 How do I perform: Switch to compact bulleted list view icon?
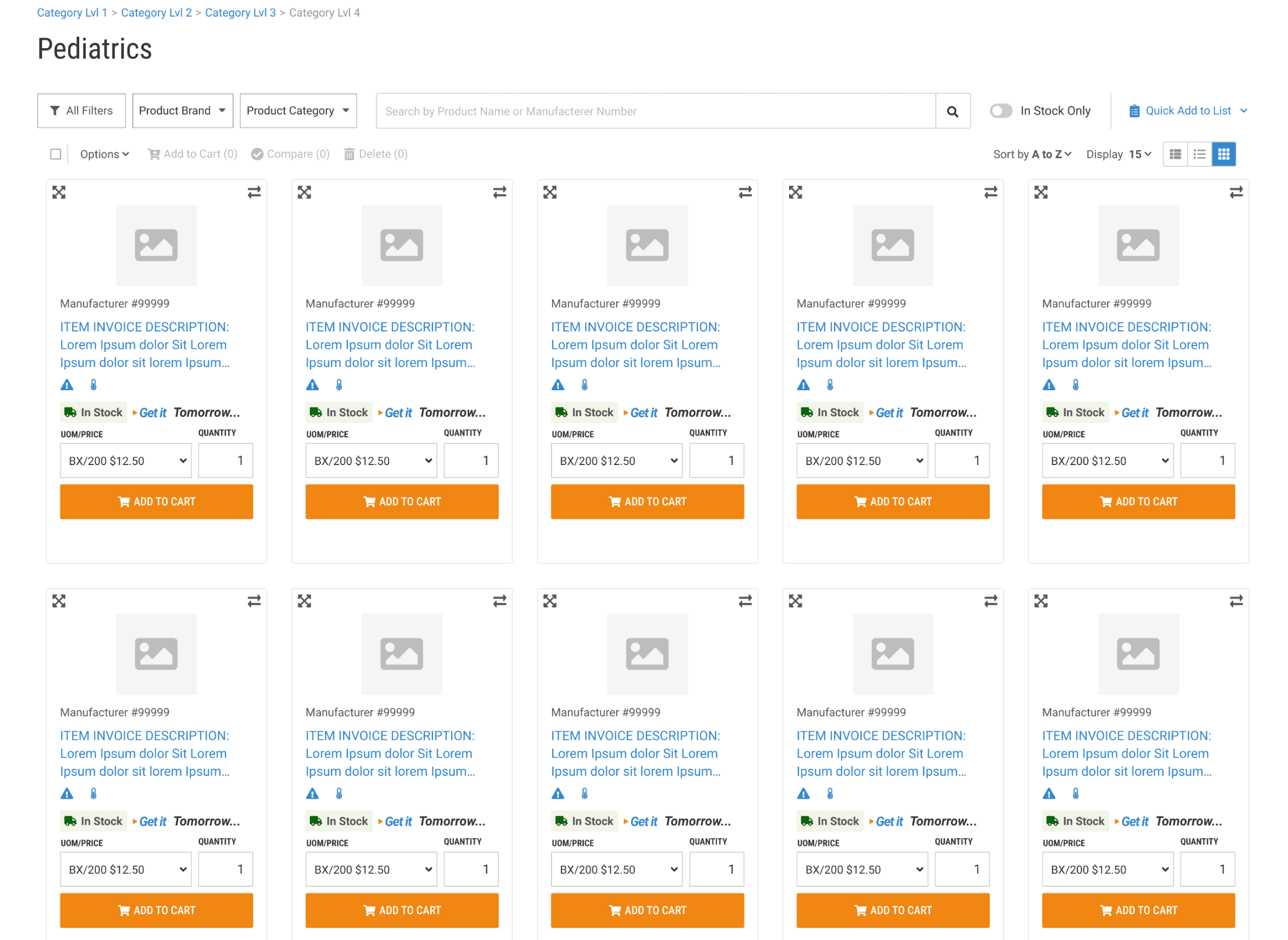pos(1199,154)
